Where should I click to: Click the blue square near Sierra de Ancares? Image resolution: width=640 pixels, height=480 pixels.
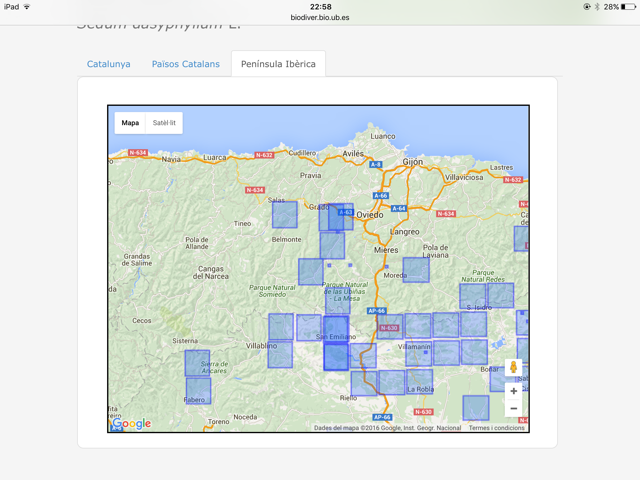point(198,362)
